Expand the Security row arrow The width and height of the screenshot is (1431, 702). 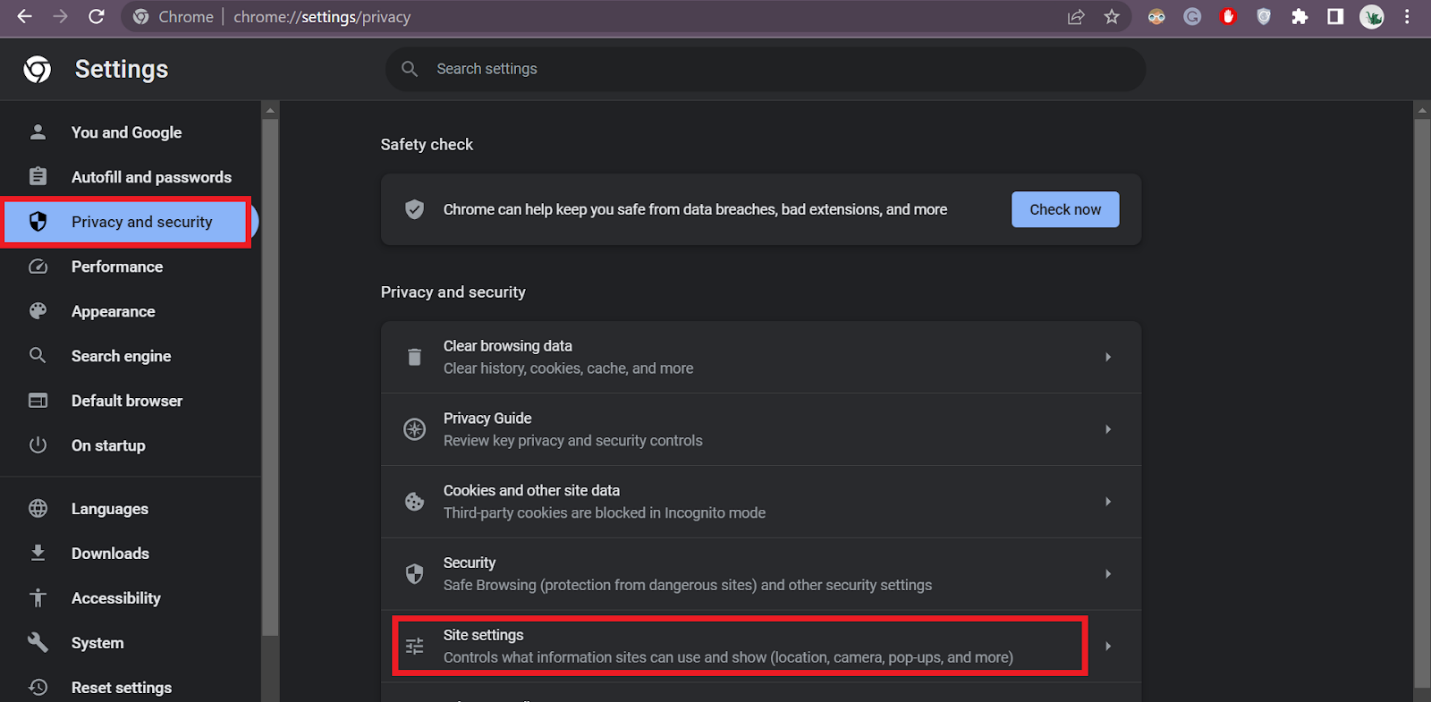pyautogui.click(x=1108, y=574)
